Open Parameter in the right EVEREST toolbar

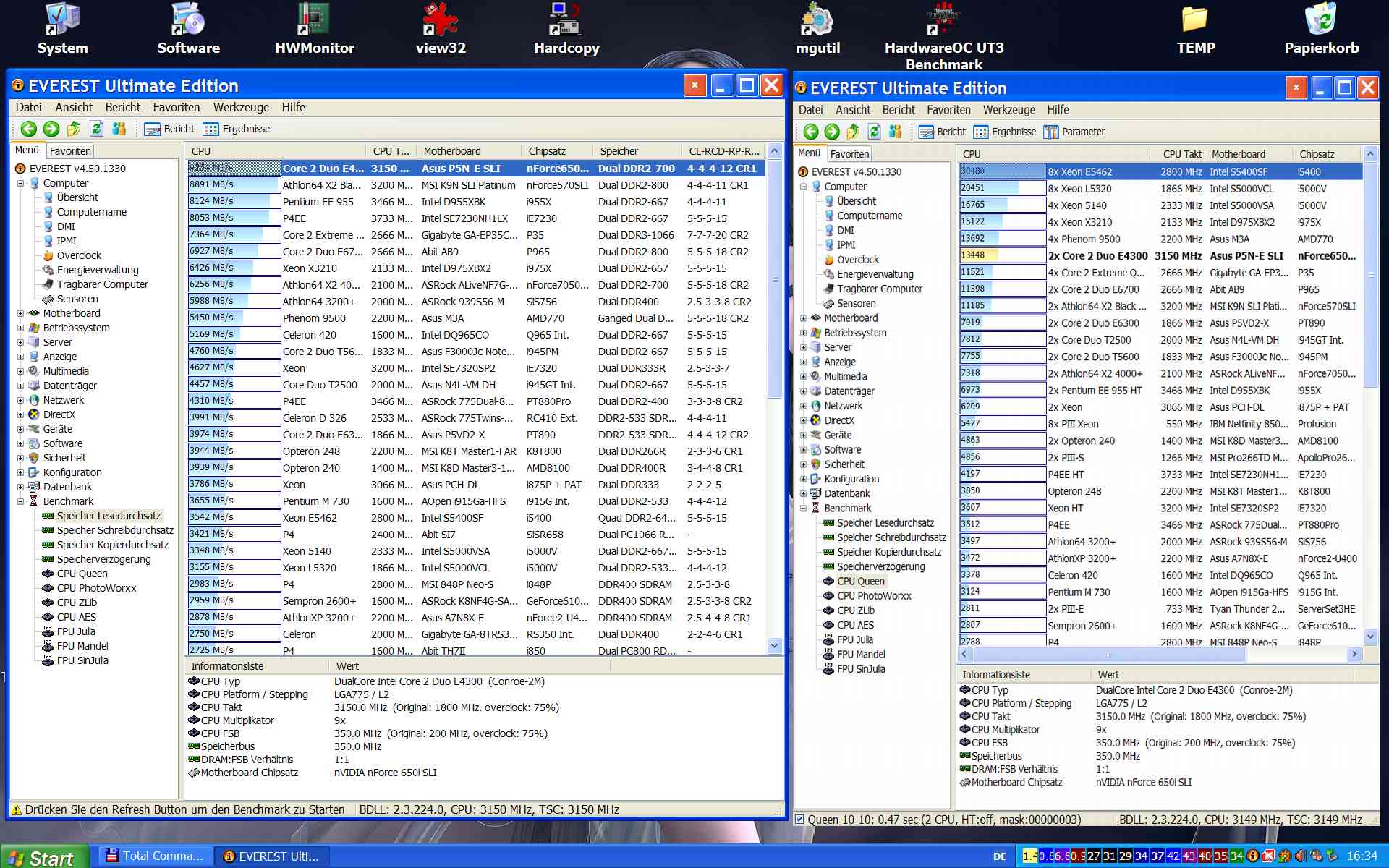pos(1074,132)
